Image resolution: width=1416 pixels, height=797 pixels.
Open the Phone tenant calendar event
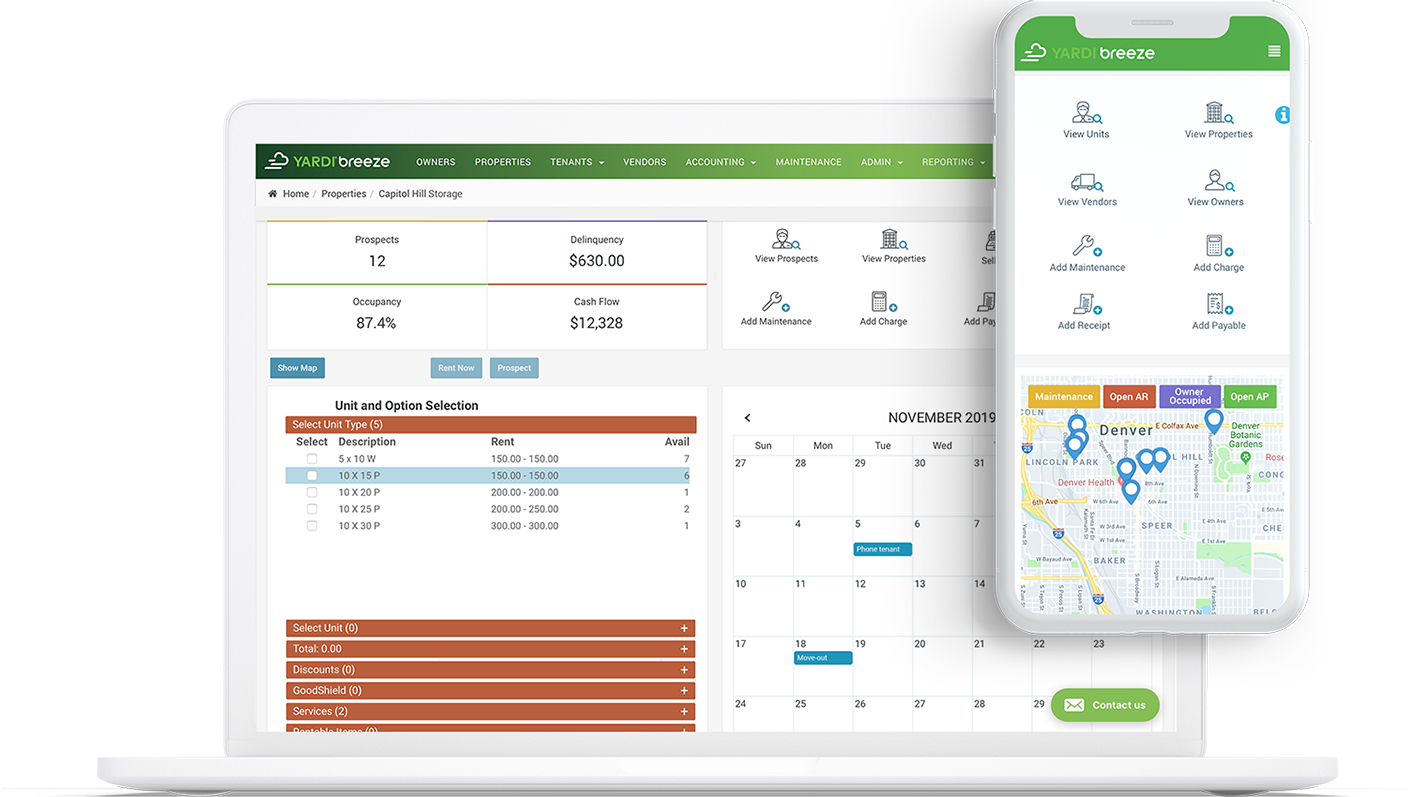882,549
